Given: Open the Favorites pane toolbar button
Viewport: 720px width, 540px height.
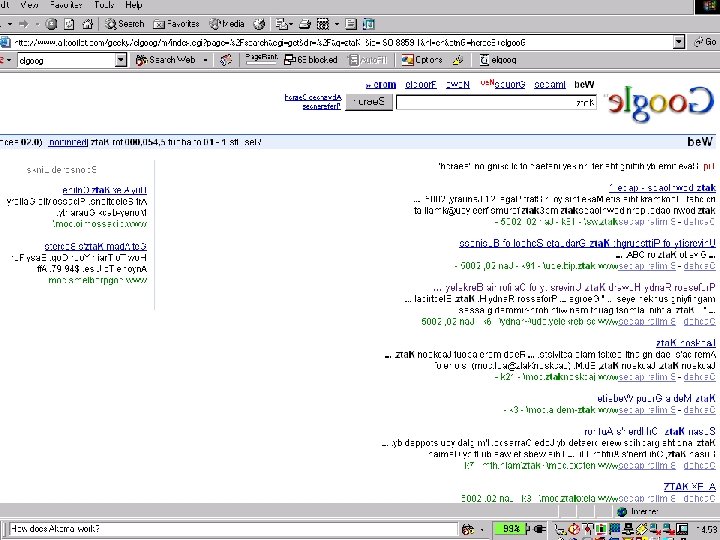Looking at the screenshot, I should pyautogui.click(x=176, y=24).
